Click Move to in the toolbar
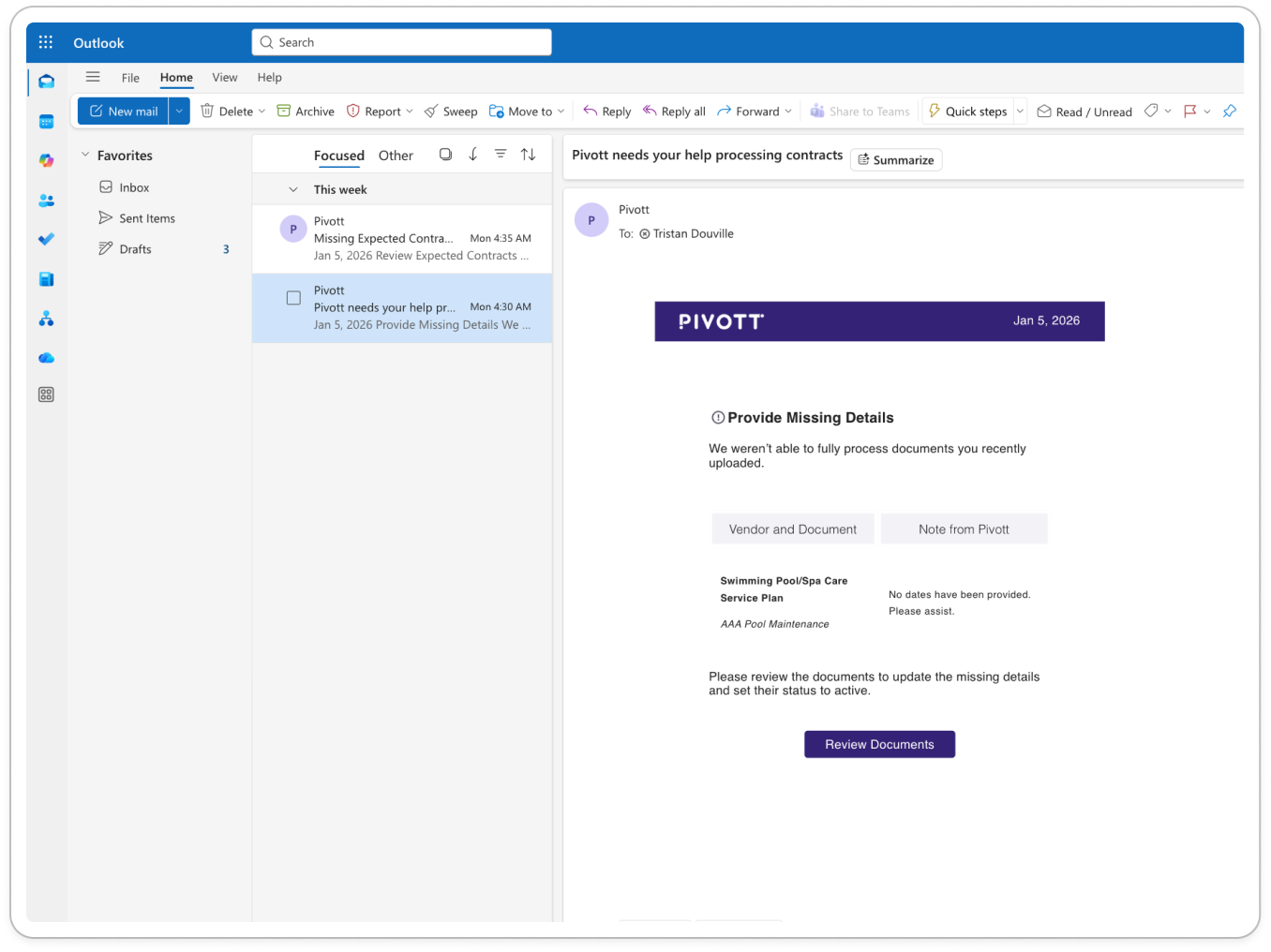 pyautogui.click(x=521, y=111)
